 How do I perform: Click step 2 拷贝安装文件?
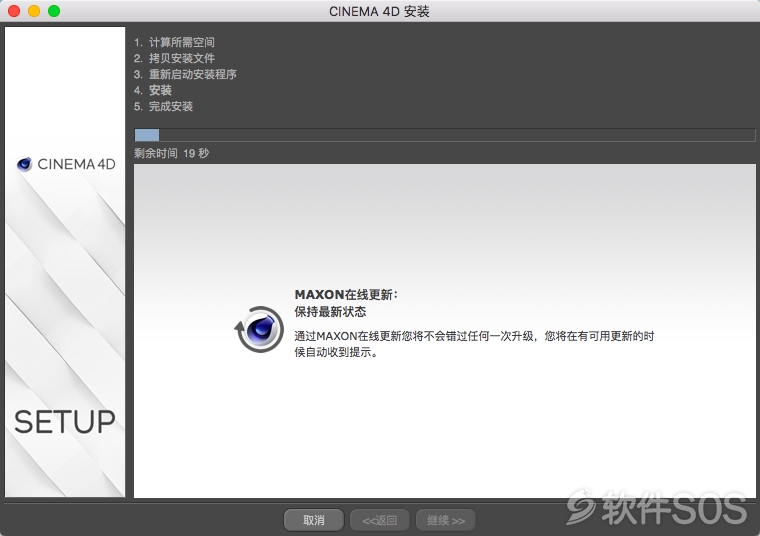(x=174, y=58)
